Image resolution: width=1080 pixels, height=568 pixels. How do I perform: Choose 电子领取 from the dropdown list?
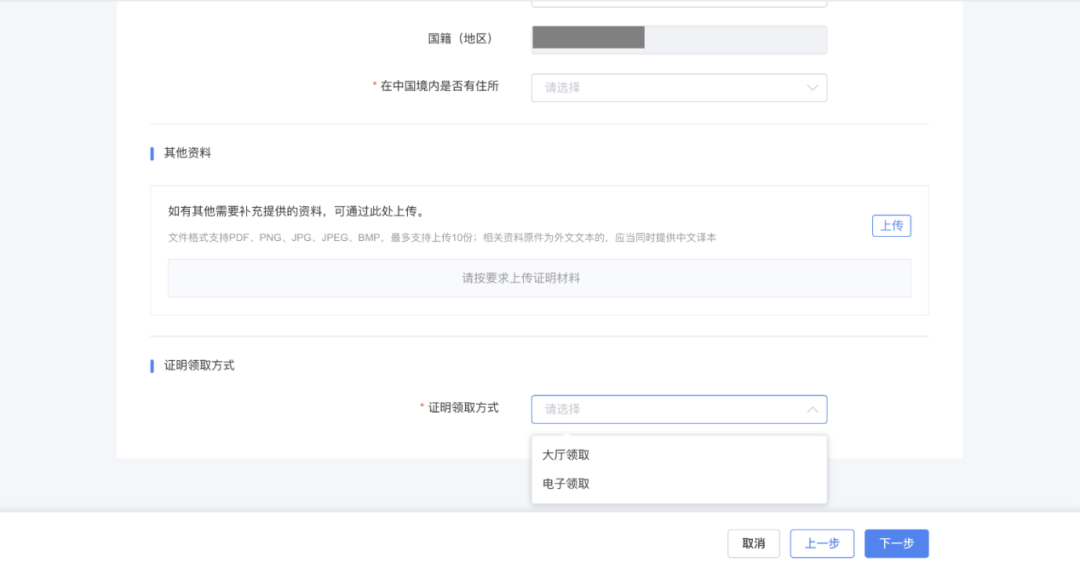click(566, 484)
